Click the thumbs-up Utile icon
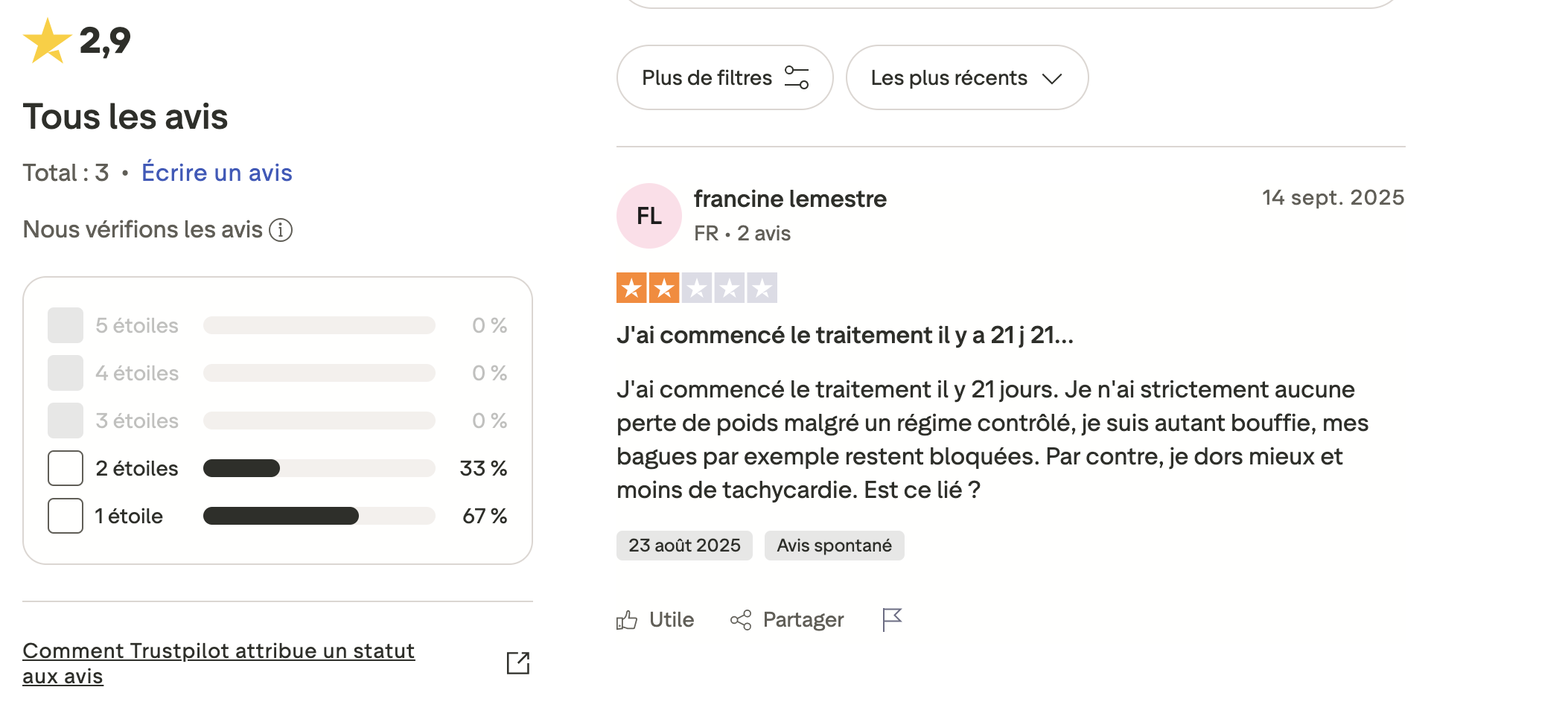 coord(627,620)
